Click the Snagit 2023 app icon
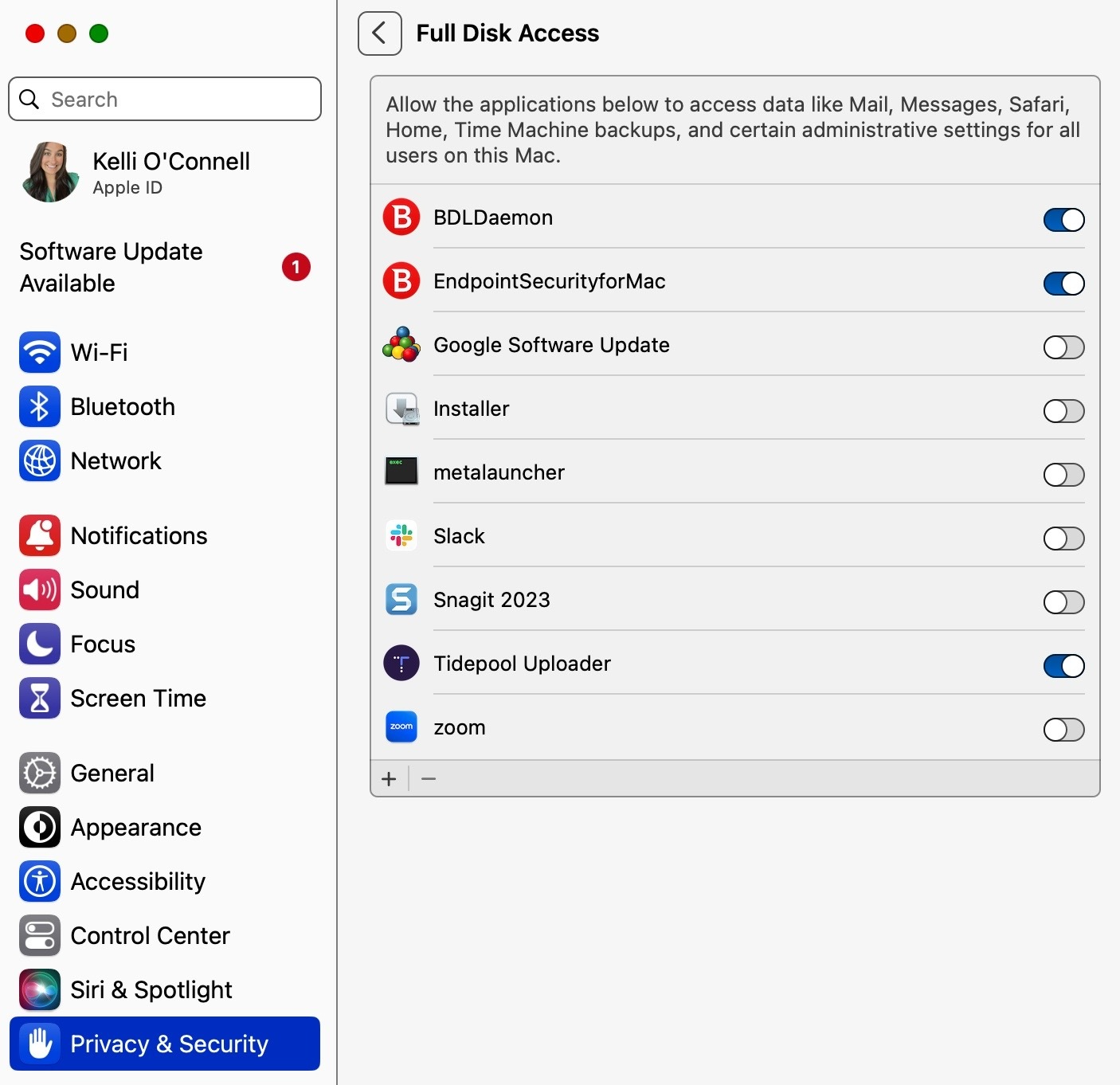1120x1085 pixels. coord(401,599)
